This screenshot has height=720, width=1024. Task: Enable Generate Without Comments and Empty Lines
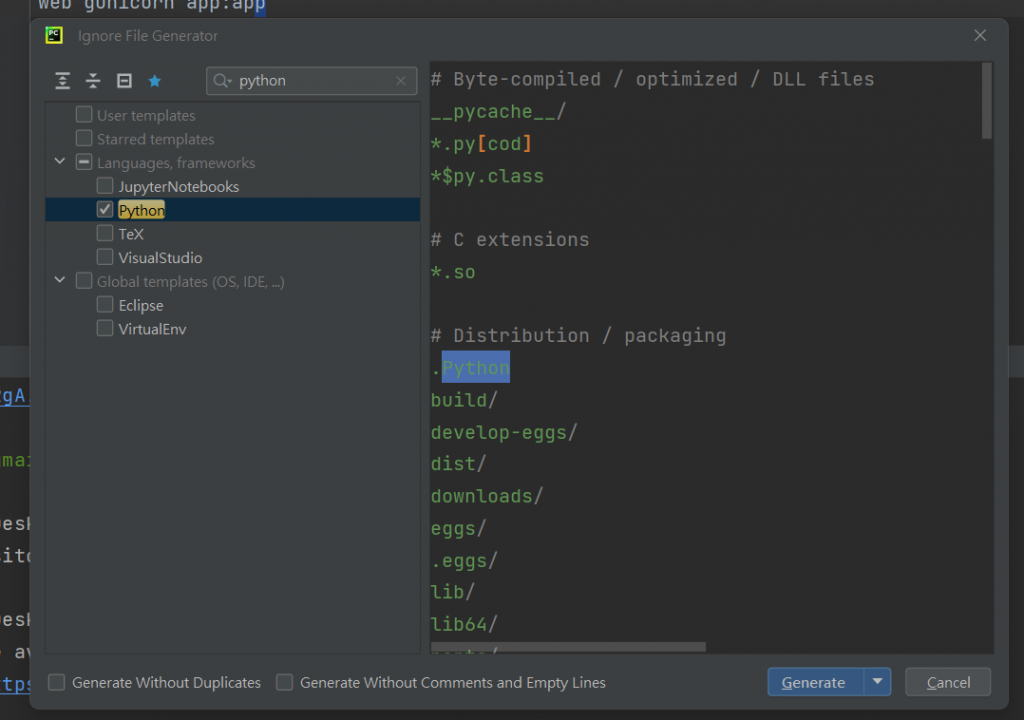[x=284, y=683]
